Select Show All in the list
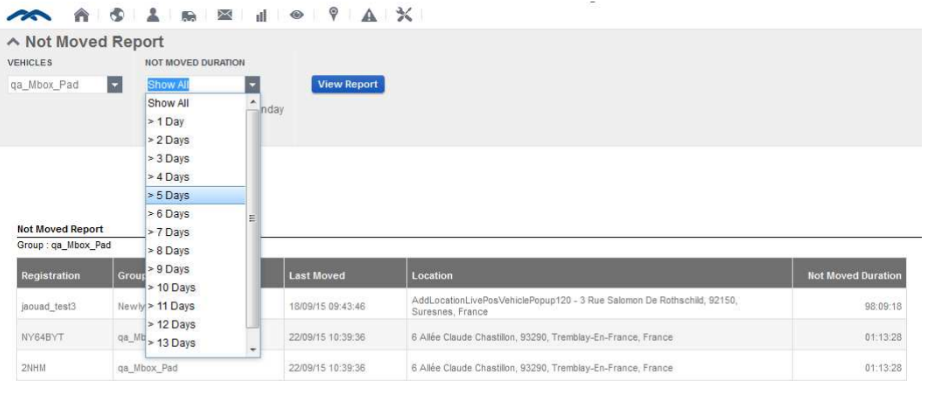This screenshot has width=926, height=394. (195, 103)
